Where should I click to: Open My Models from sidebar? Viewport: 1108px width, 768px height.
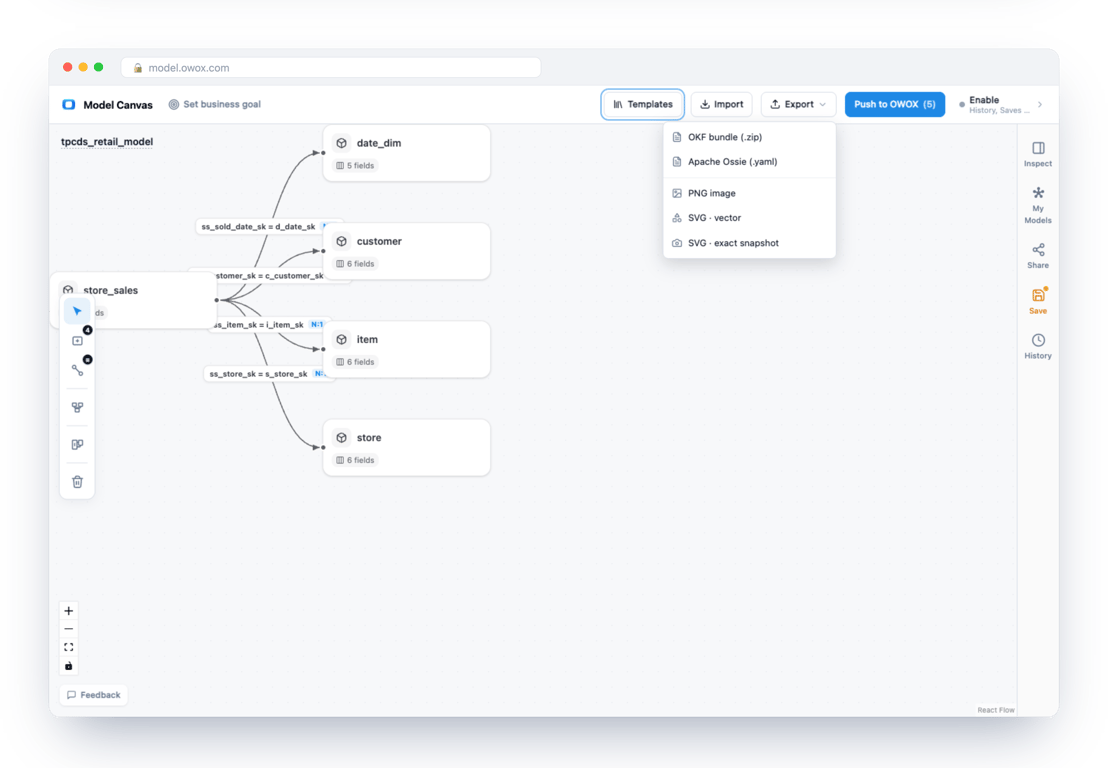(x=1037, y=205)
